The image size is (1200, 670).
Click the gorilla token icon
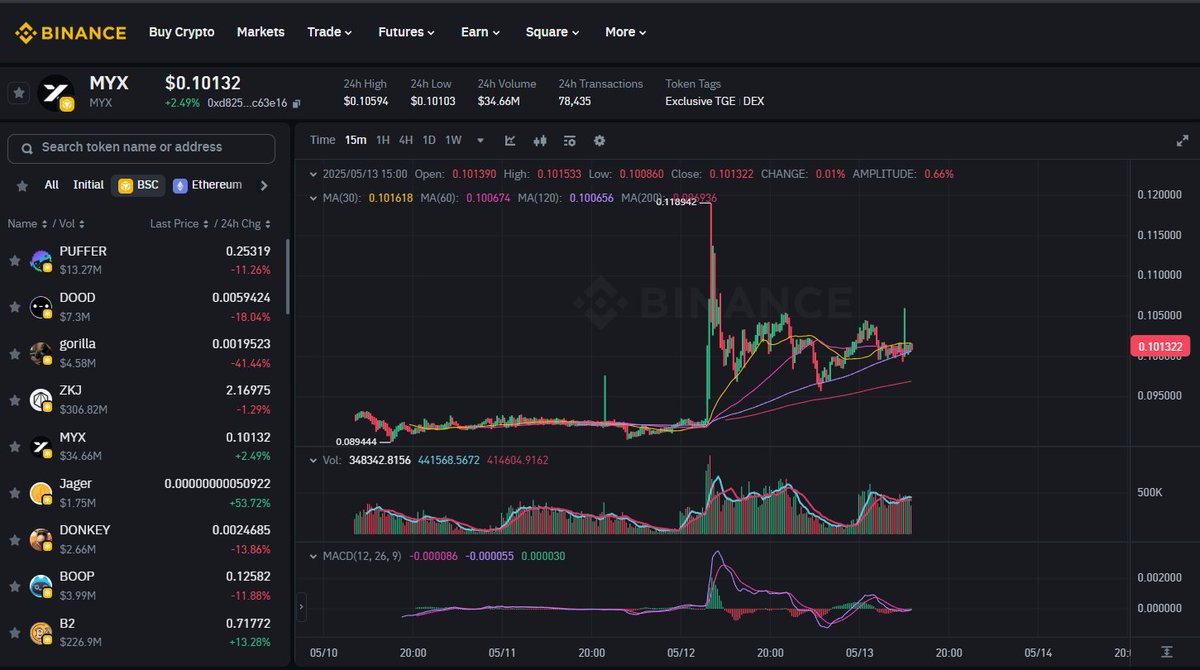point(41,354)
